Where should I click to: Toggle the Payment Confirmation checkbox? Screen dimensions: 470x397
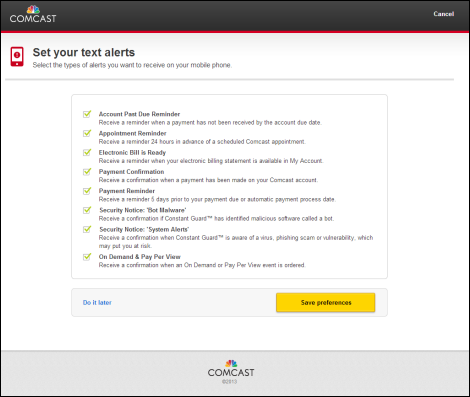pyautogui.click(x=87, y=172)
